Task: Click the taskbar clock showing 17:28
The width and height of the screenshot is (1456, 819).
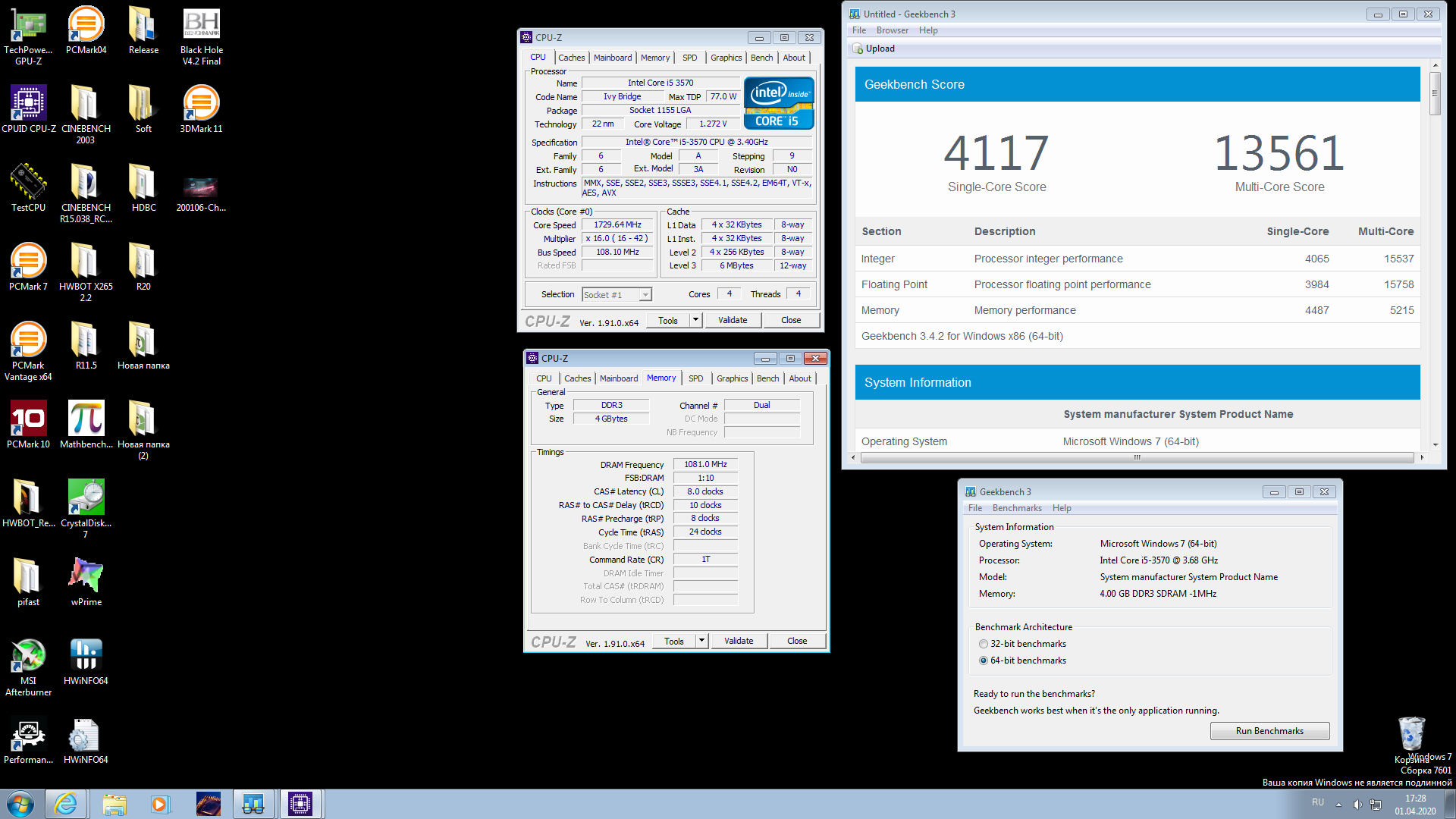Action: tap(1415, 804)
